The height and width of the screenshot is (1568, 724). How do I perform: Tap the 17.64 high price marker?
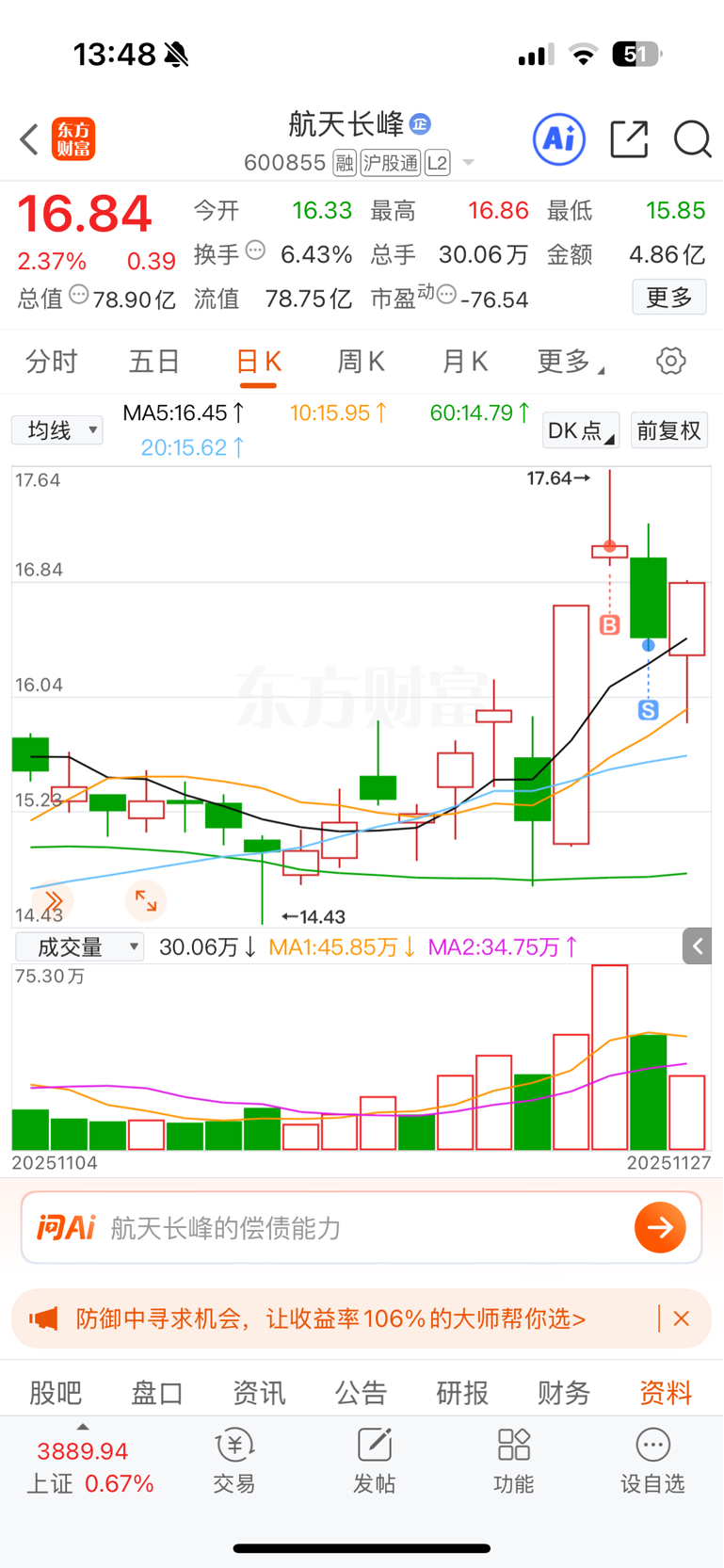(558, 478)
